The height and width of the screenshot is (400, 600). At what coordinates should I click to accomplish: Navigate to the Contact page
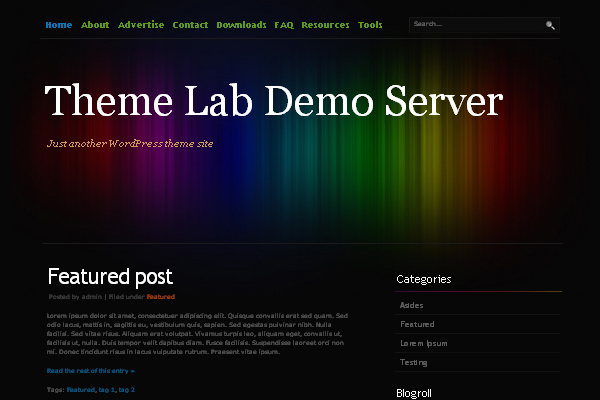click(190, 25)
